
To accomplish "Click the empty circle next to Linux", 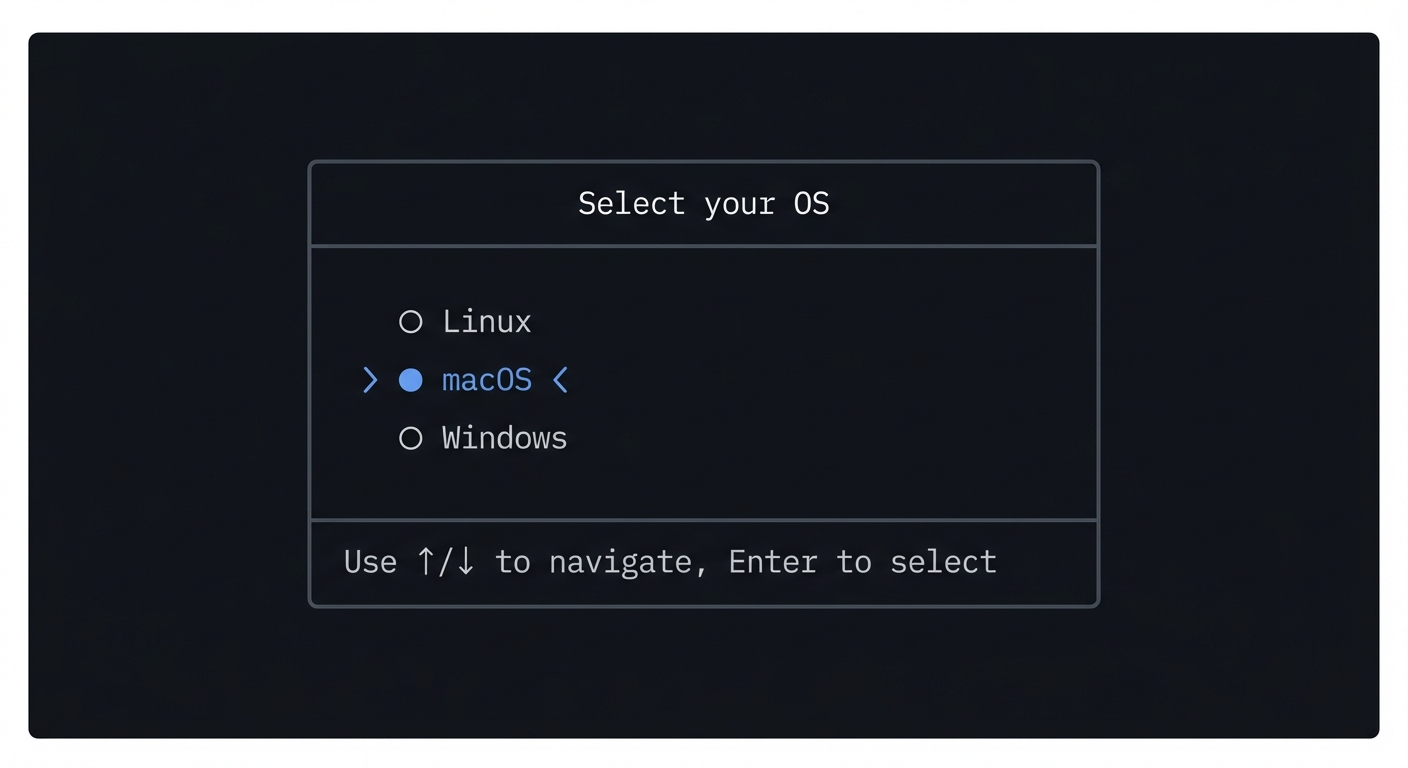I will pyautogui.click(x=410, y=321).
